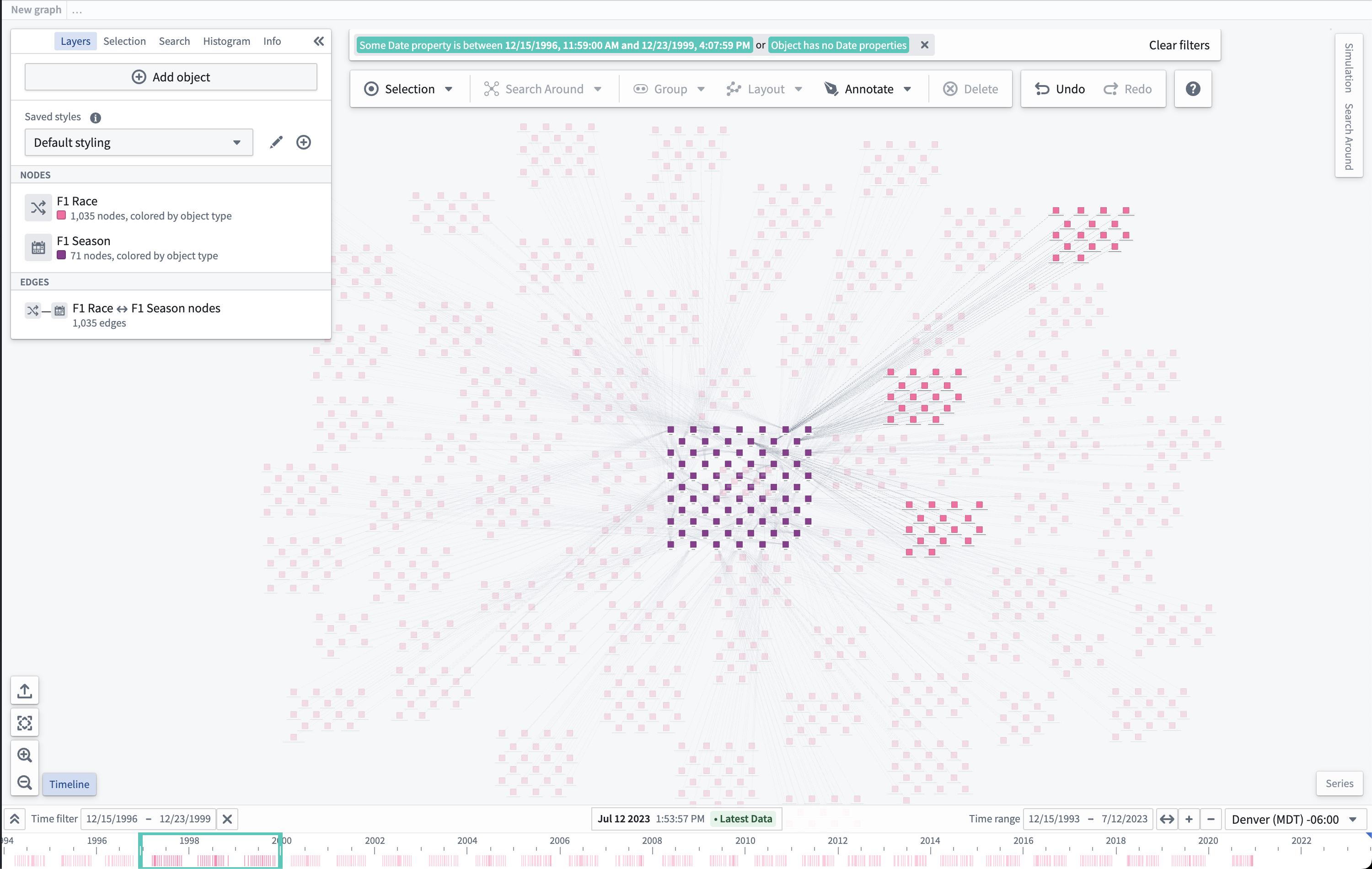Open the Selection dropdown menu
Viewport: 1372px width, 869px height.
pos(409,89)
